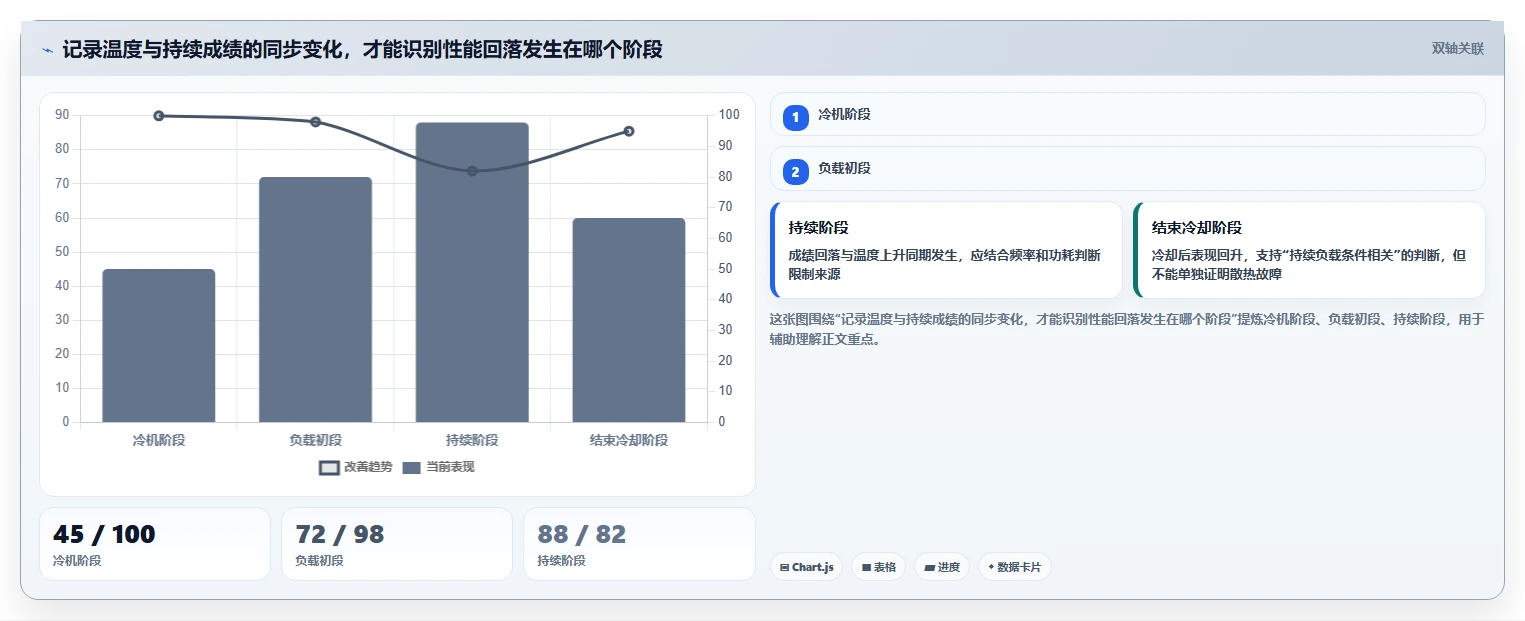1525x621 pixels.
Task: Select step 1 冷机阶段 row
Action: (1127, 114)
